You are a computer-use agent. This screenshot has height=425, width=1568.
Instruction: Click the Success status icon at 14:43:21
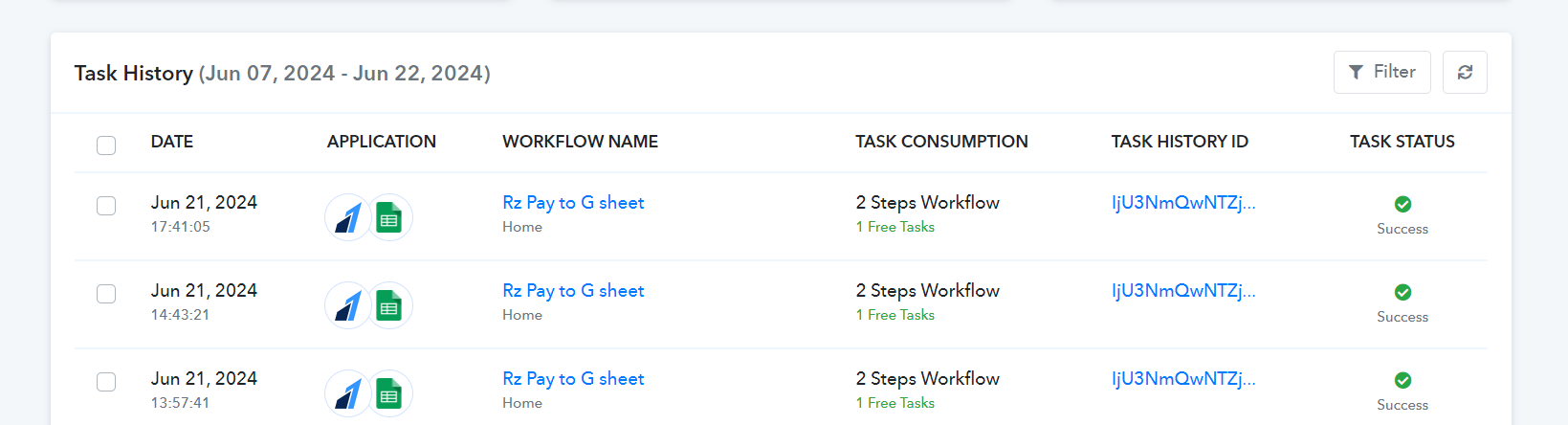click(x=1402, y=292)
